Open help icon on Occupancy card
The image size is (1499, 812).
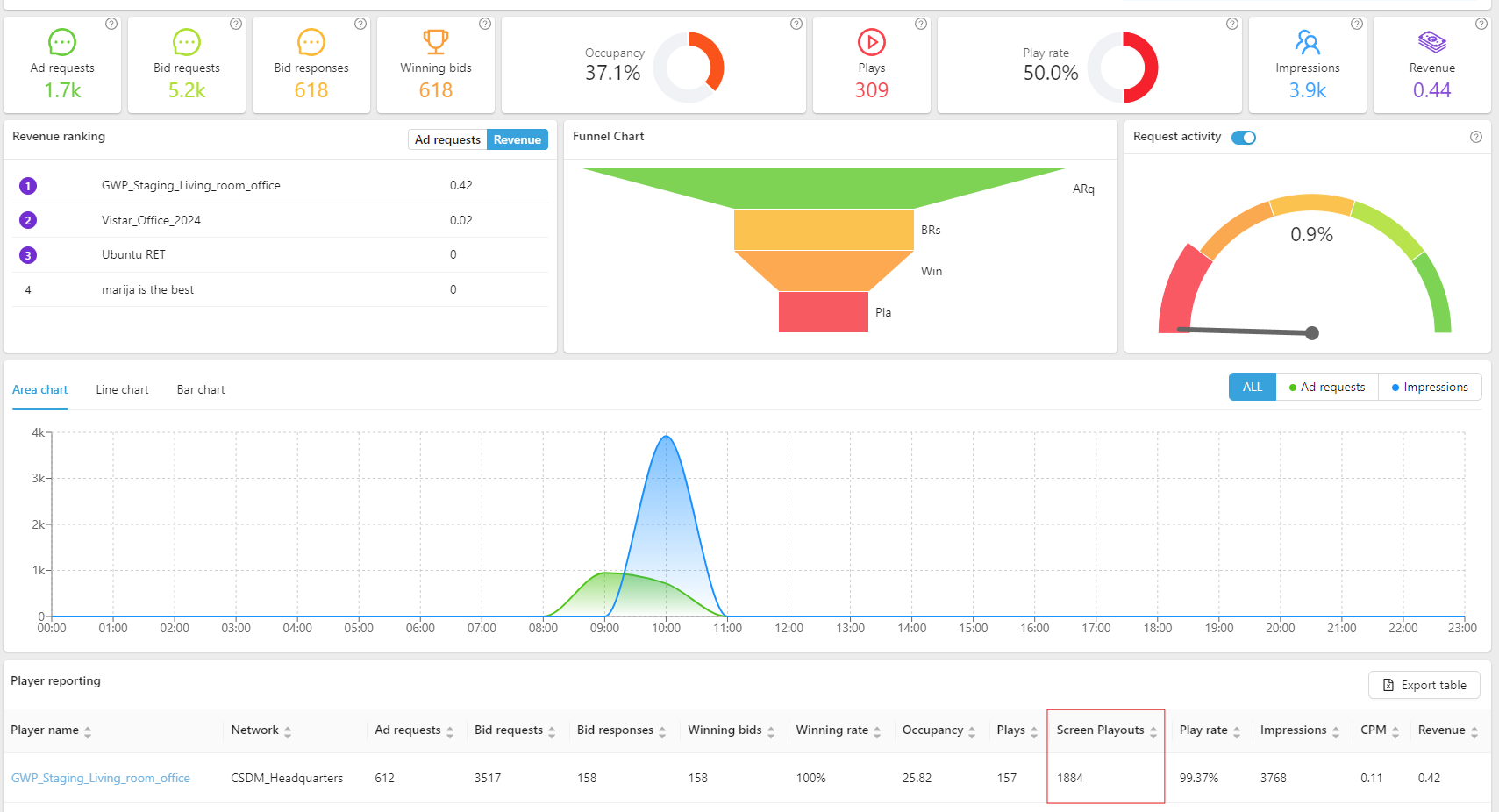pyautogui.click(x=796, y=24)
